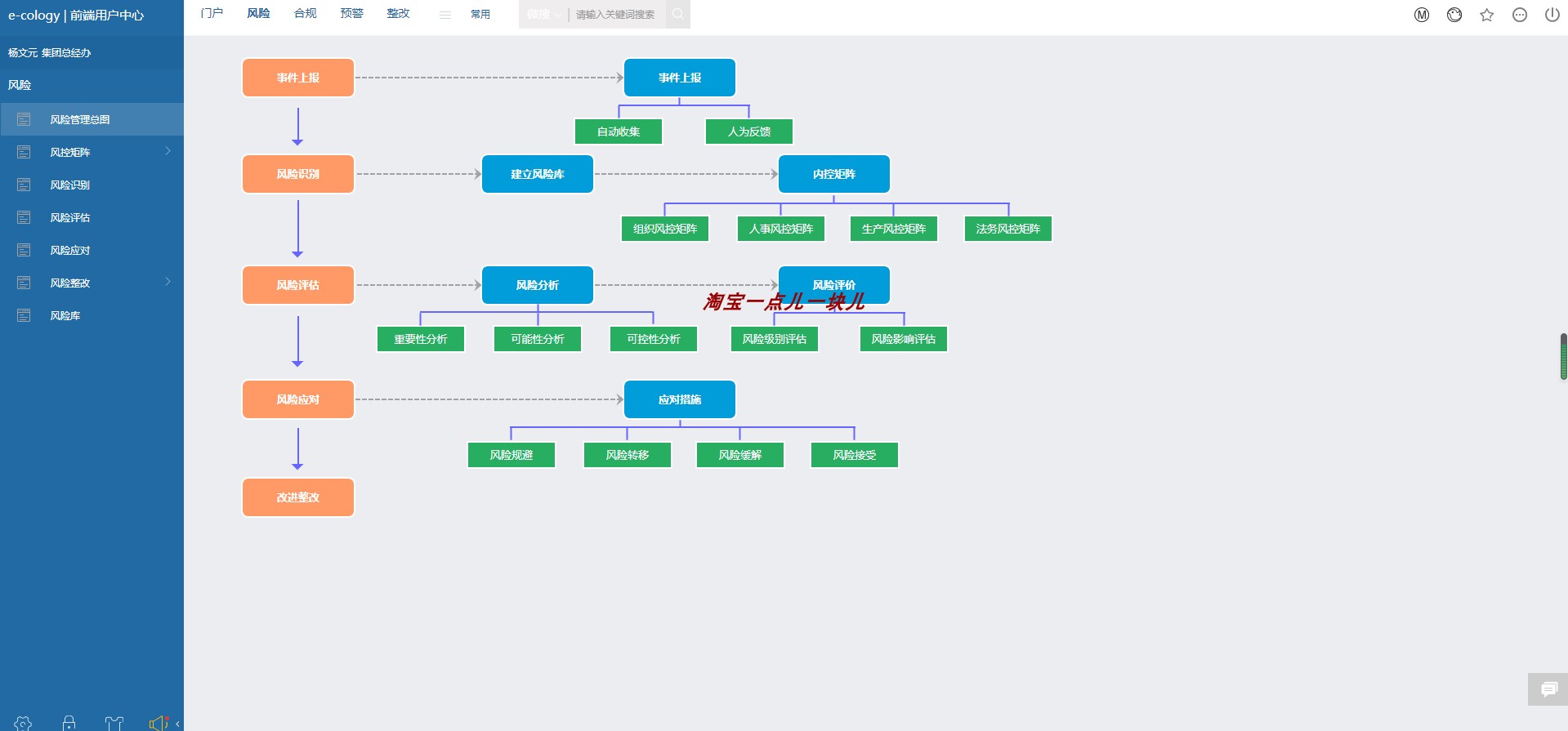Click the green 可控性分析 box

coord(654,339)
